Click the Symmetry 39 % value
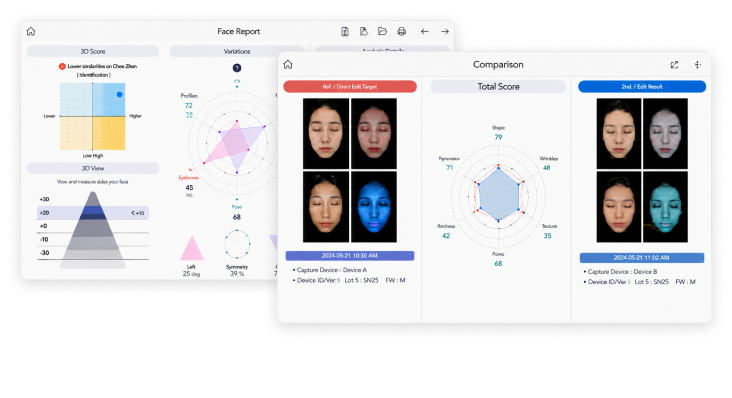The image size is (732, 398). (x=237, y=274)
